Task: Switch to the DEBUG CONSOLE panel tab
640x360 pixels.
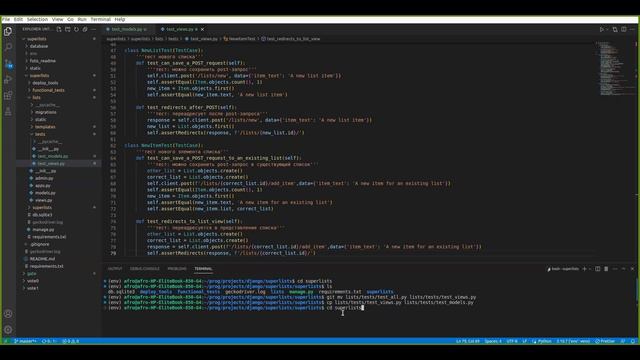Action: click(144, 269)
